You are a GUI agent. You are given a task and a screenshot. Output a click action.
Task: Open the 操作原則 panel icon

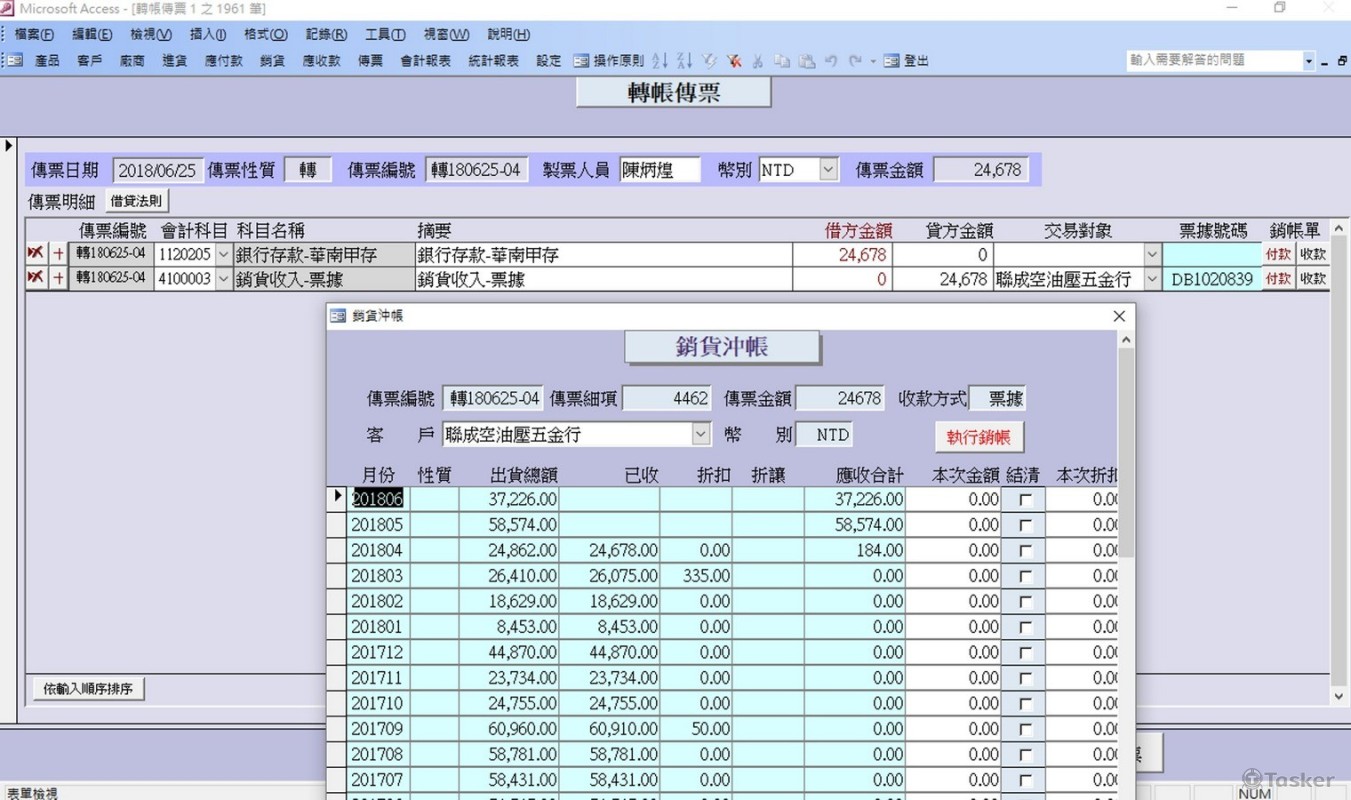582,60
